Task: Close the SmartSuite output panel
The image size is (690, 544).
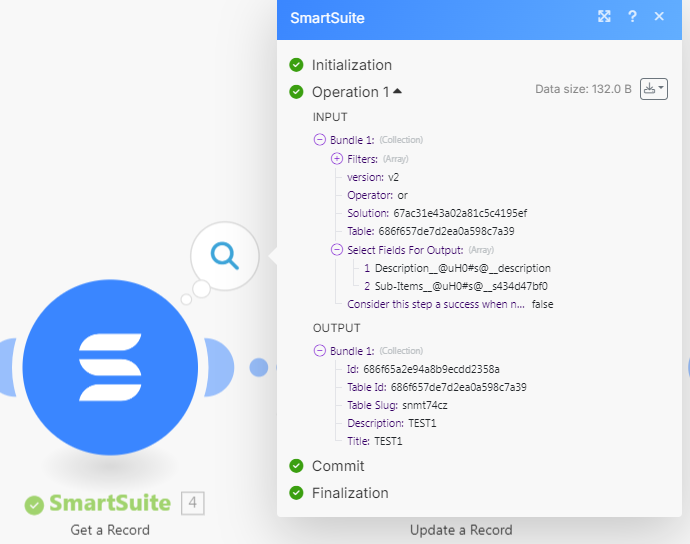Action: [659, 16]
